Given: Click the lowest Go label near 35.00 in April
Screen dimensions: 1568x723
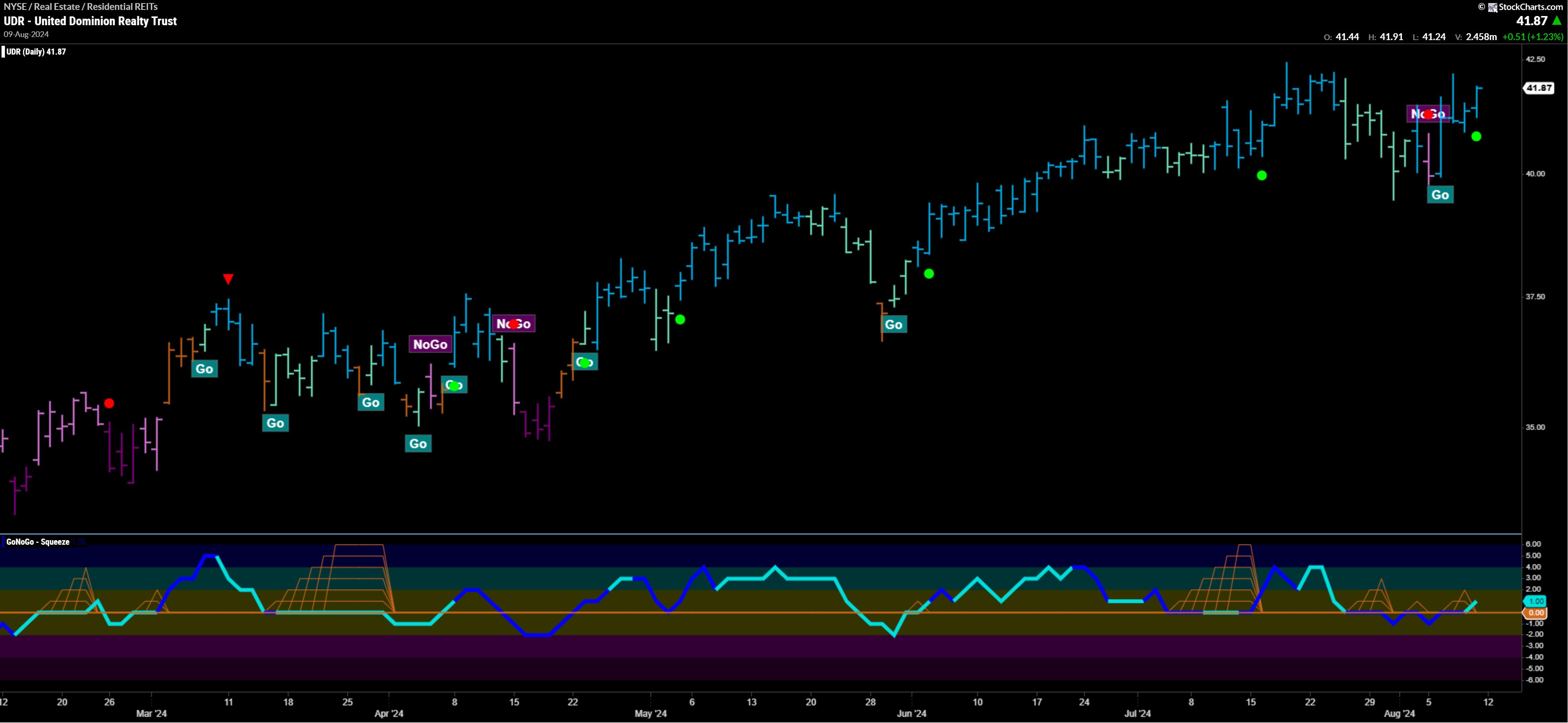Looking at the screenshot, I should 418,444.
